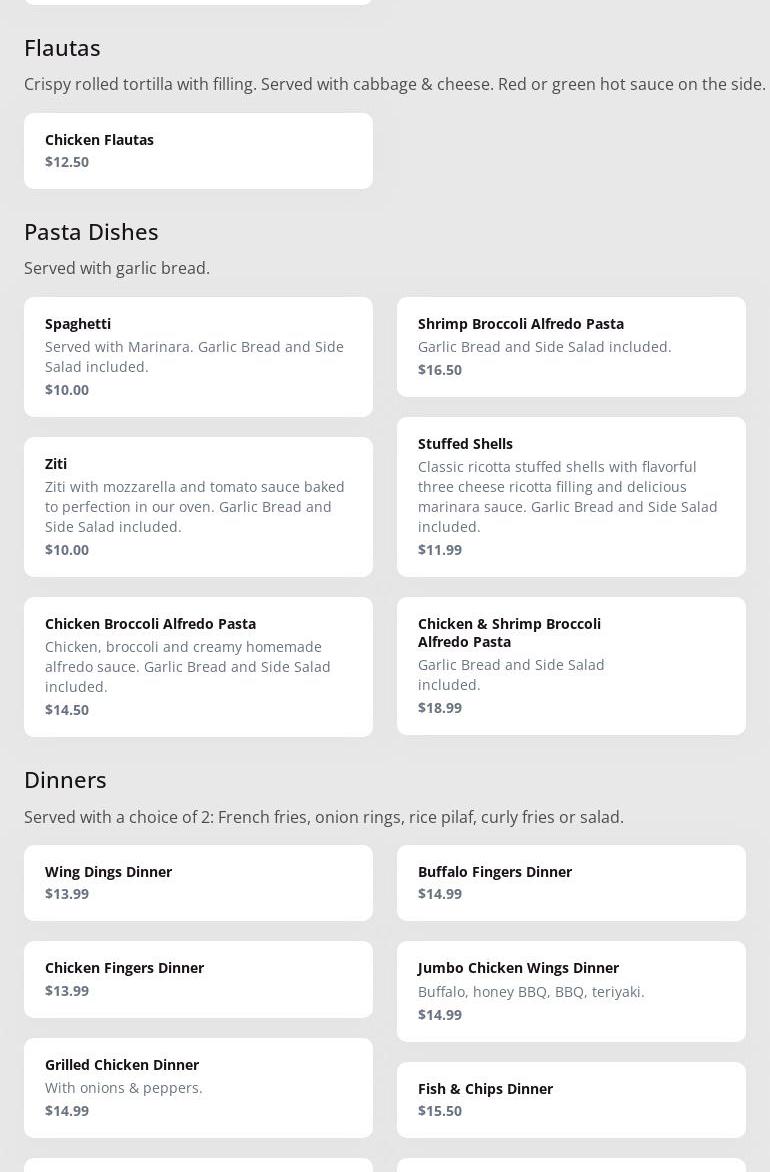770x1172 pixels.
Task: Open the Fish & Chips Dinner
Action: (571, 1099)
